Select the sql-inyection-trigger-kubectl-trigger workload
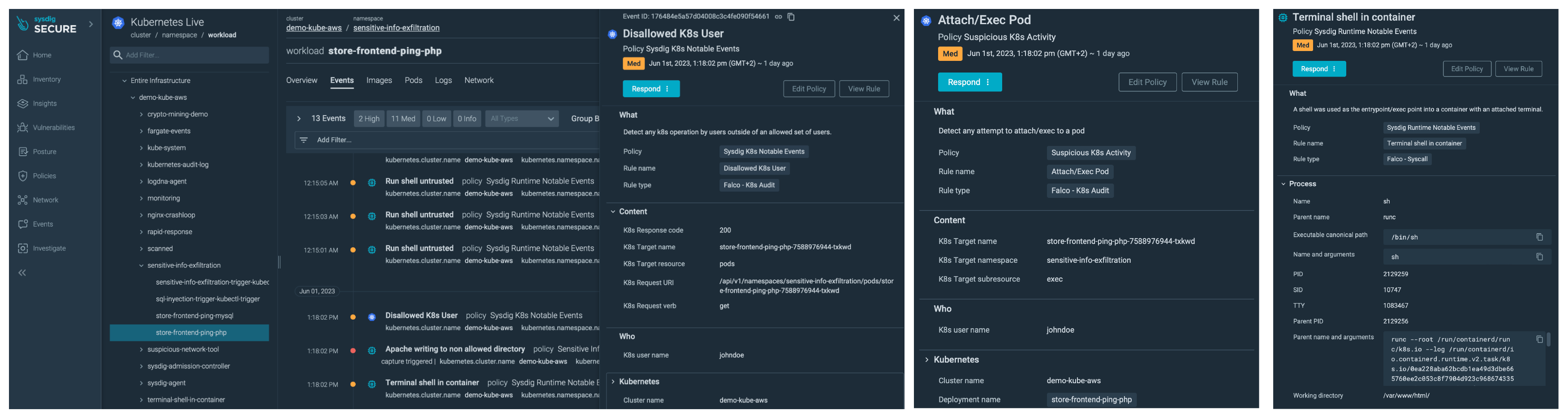Viewport: 1568px width, 419px height. pos(207,299)
